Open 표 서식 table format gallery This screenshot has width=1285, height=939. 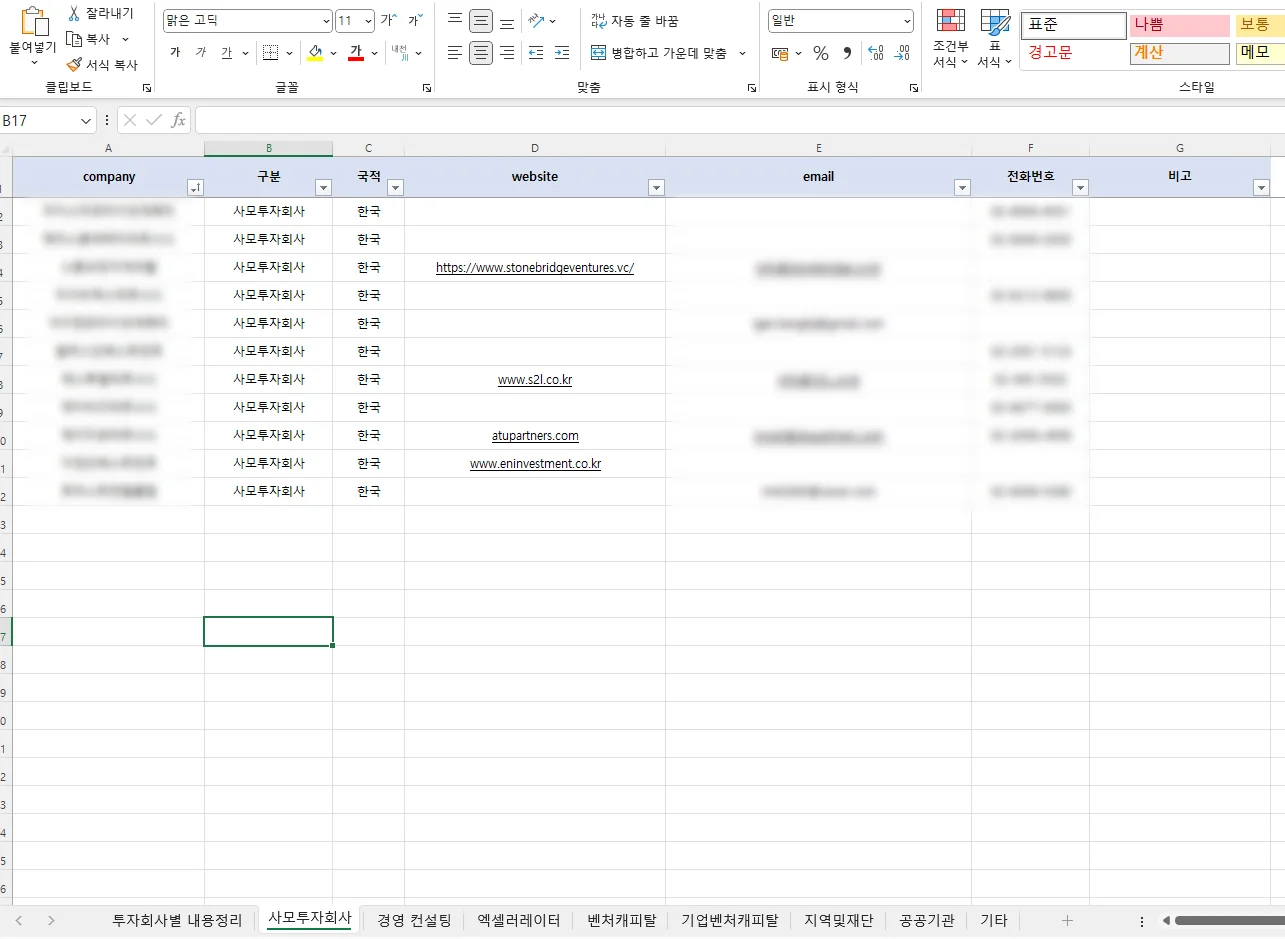(995, 38)
